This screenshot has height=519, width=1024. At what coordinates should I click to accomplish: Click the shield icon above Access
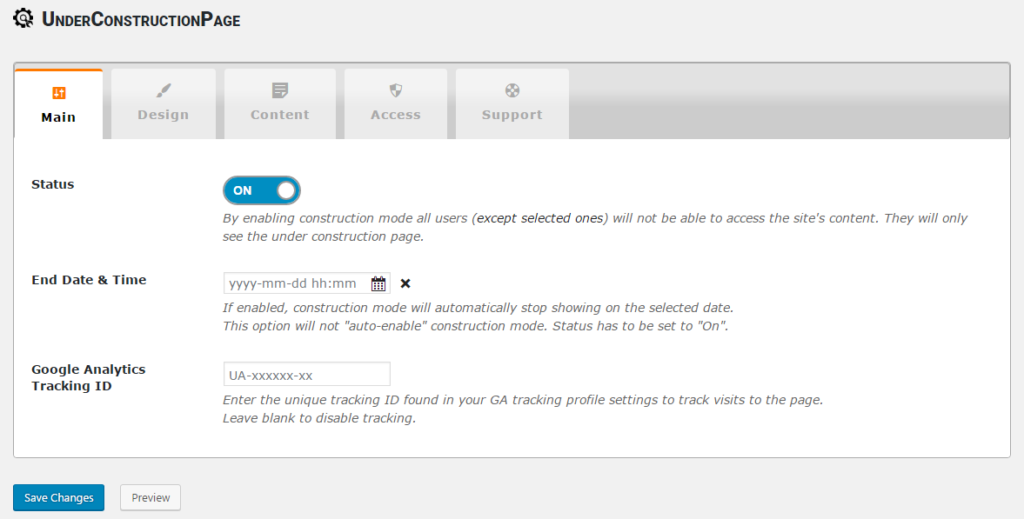[x=396, y=90]
